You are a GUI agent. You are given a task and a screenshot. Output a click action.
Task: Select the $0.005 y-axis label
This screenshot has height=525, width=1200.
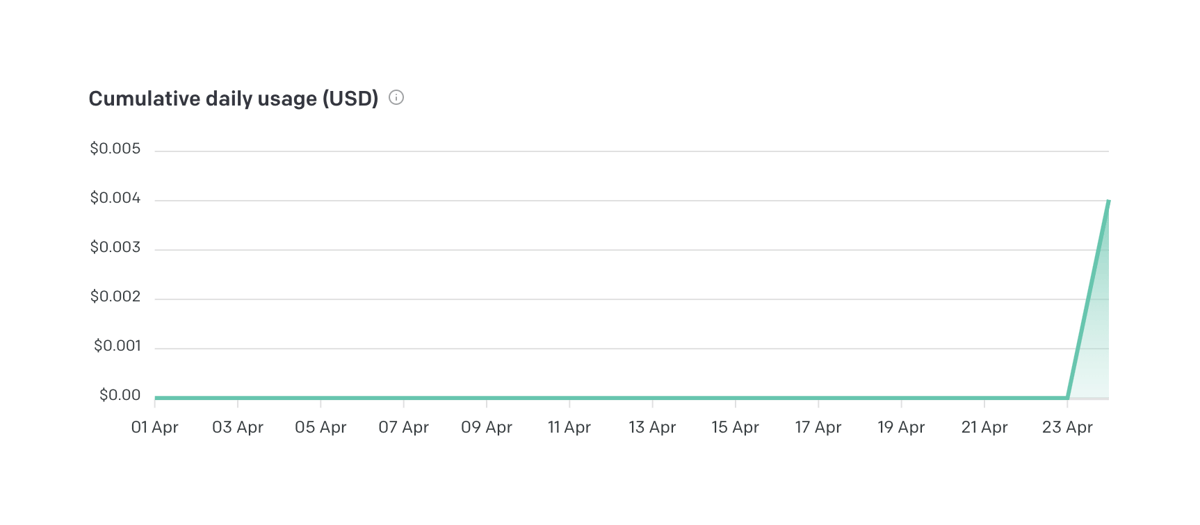(115, 149)
